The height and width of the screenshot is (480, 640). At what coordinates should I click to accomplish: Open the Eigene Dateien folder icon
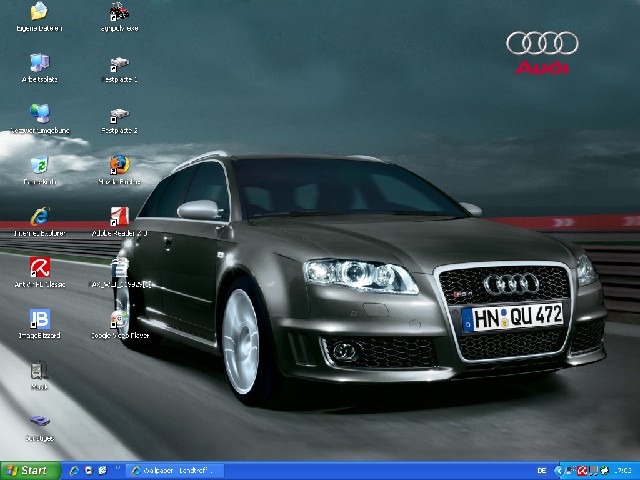pyautogui.click(x=39, y=12)
